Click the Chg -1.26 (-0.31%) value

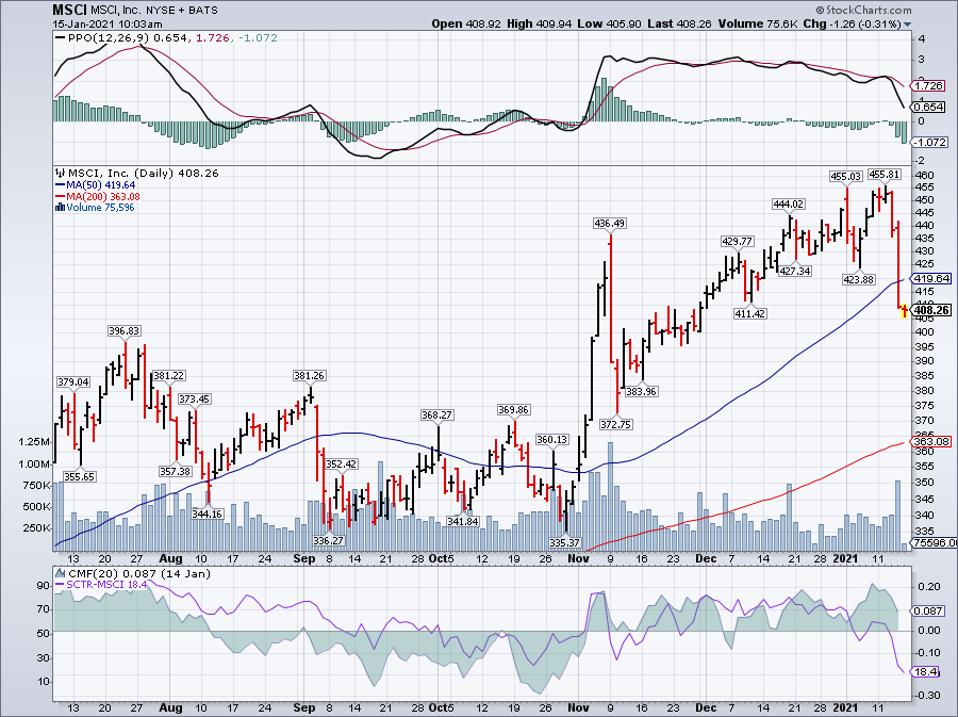852,24
